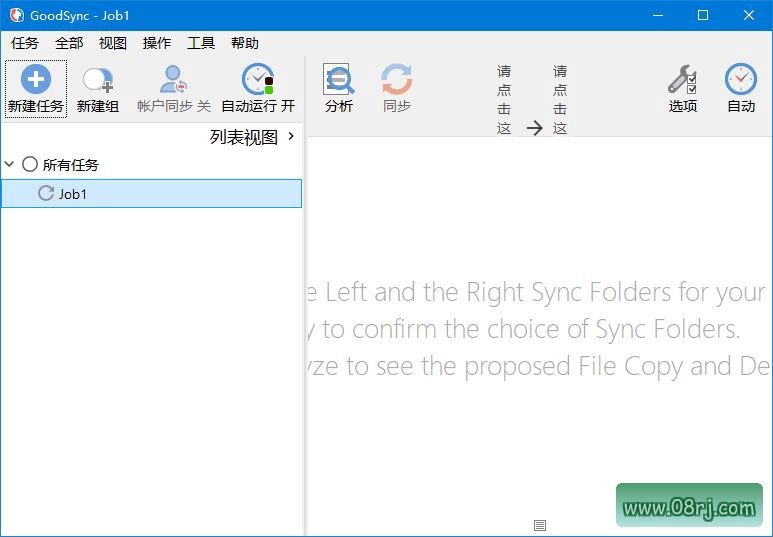773x537 pixels.
Task: Close the GoodSync window
Action: coord(749,15)
